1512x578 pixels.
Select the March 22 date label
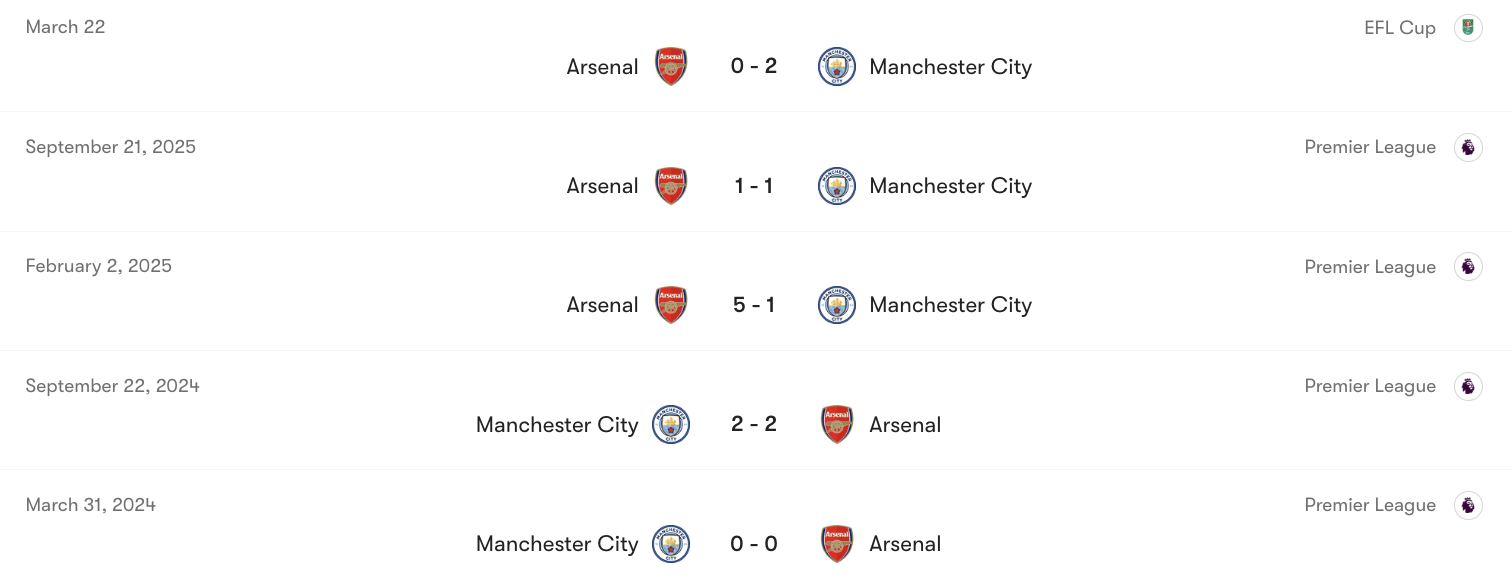(x=65, y=27)
